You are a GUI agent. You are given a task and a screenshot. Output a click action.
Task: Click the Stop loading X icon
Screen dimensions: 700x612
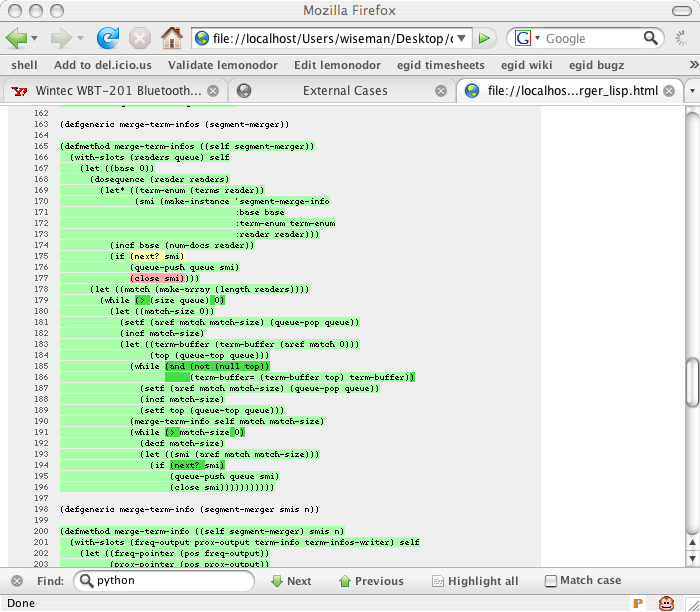pos(140,38)
